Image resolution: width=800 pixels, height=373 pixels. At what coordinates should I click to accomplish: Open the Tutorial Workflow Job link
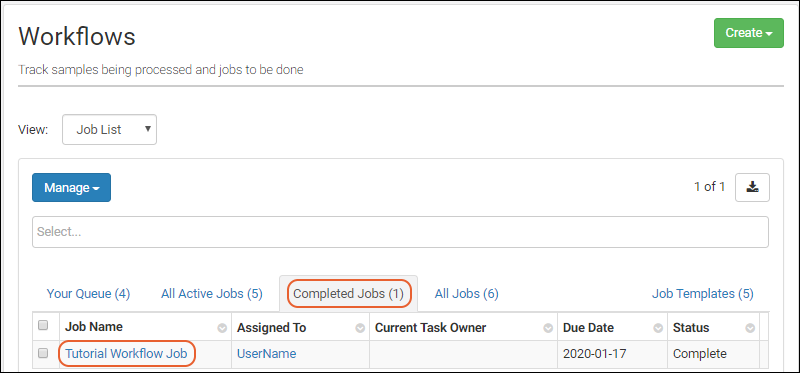[127, 354]
